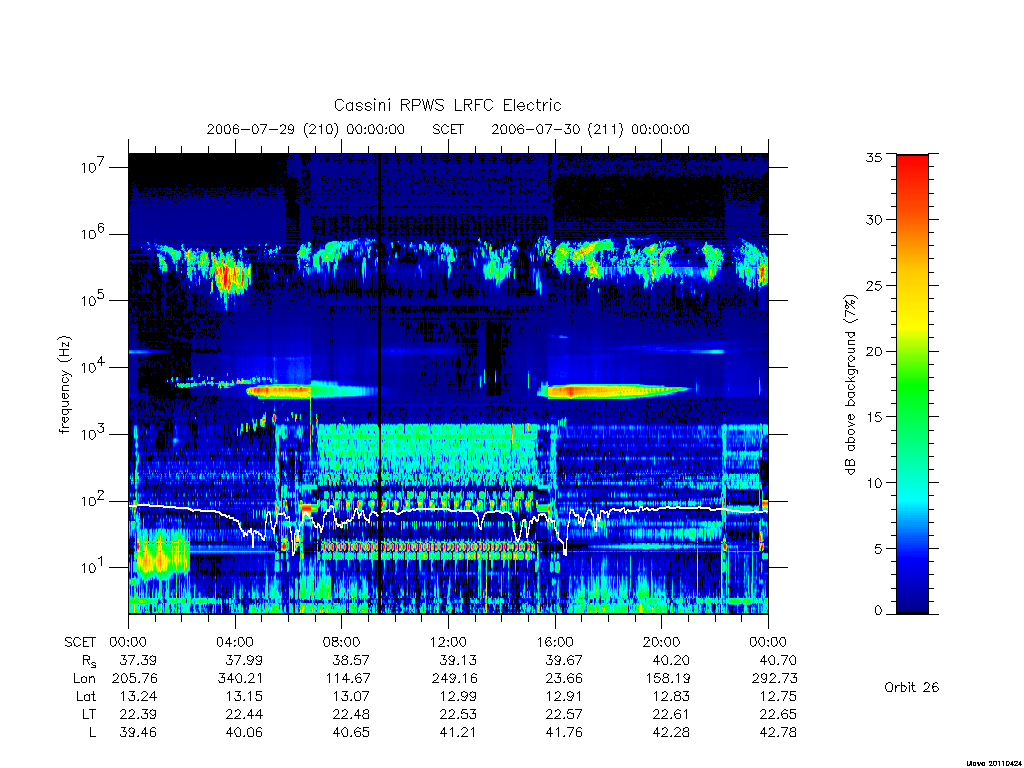Click colorbar tick label '30'
The image size is (1024, 768).
tap(874, 219)
